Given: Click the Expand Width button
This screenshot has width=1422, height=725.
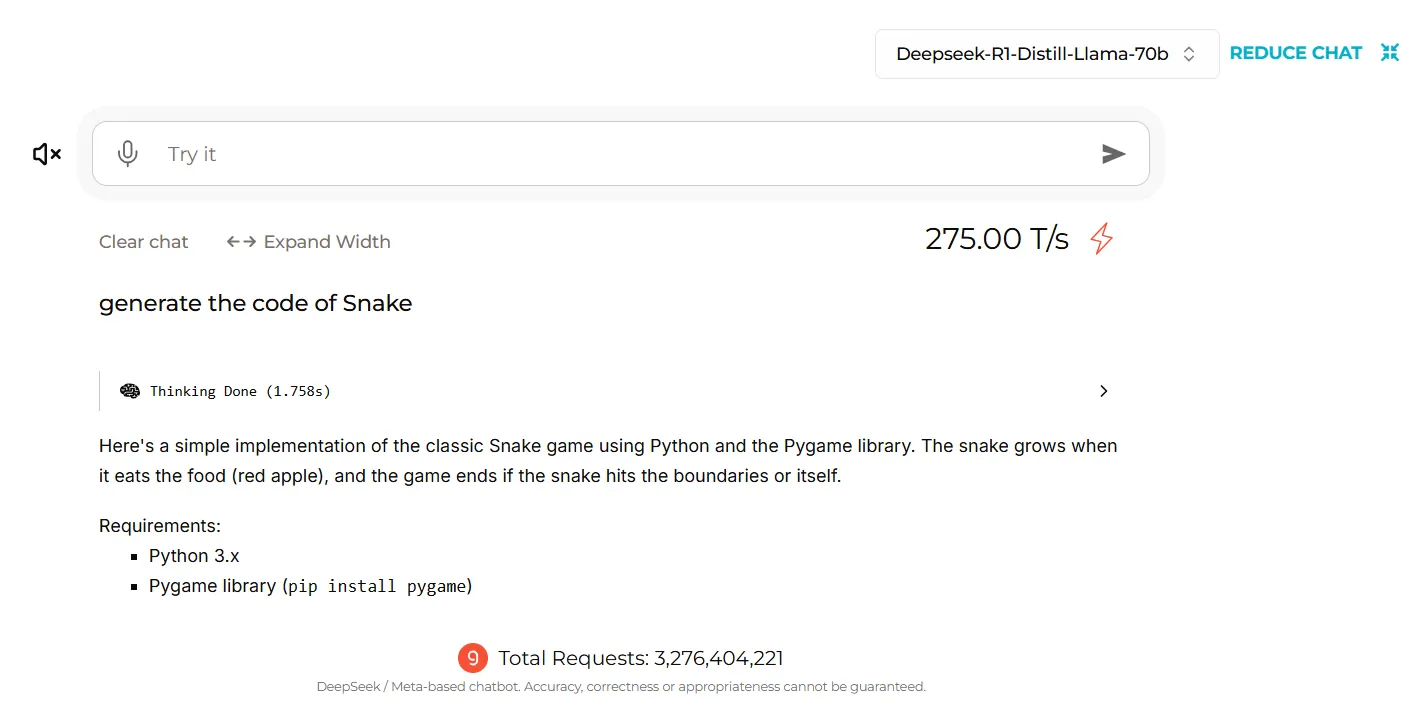Looking at the screenshot, I should coord(326,242).
